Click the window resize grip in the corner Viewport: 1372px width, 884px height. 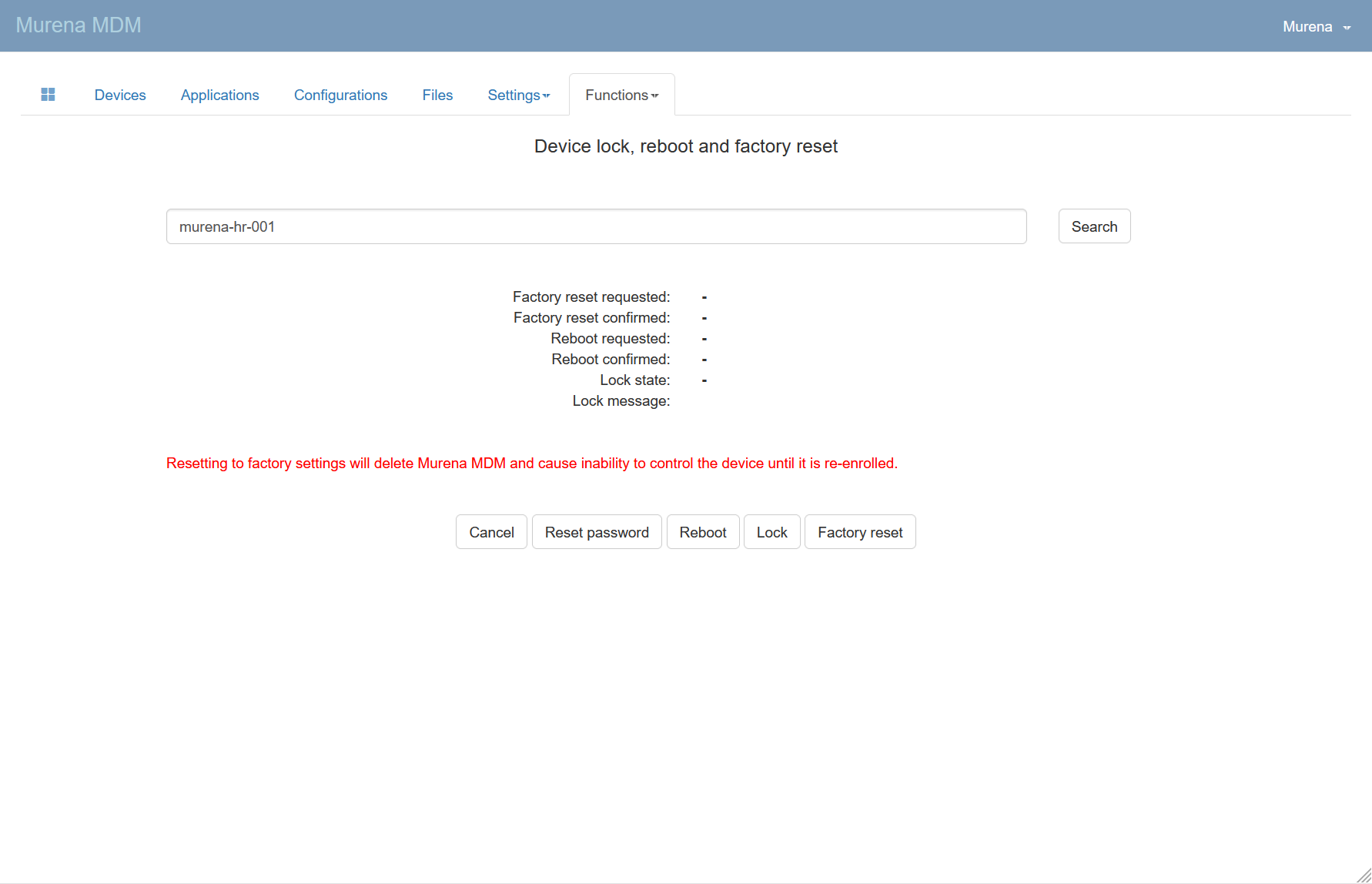click(x=1364, y=876)
